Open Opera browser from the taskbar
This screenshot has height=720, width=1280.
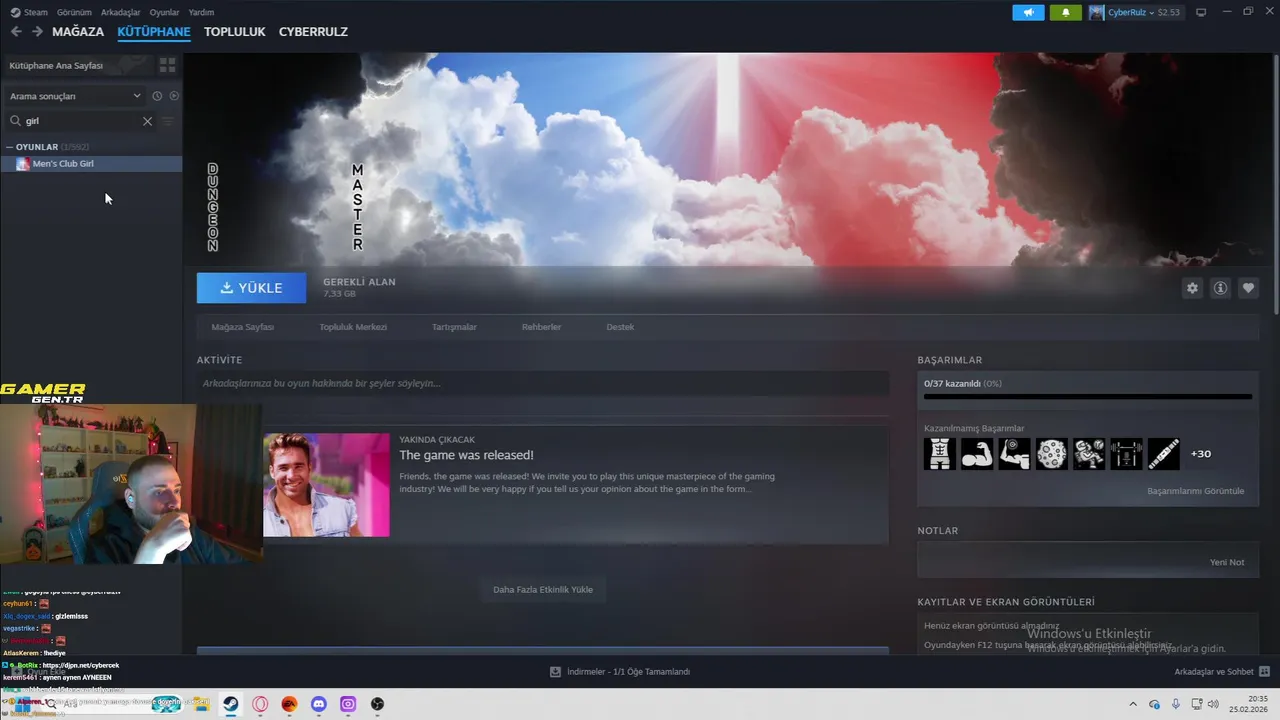click(260, 704)
